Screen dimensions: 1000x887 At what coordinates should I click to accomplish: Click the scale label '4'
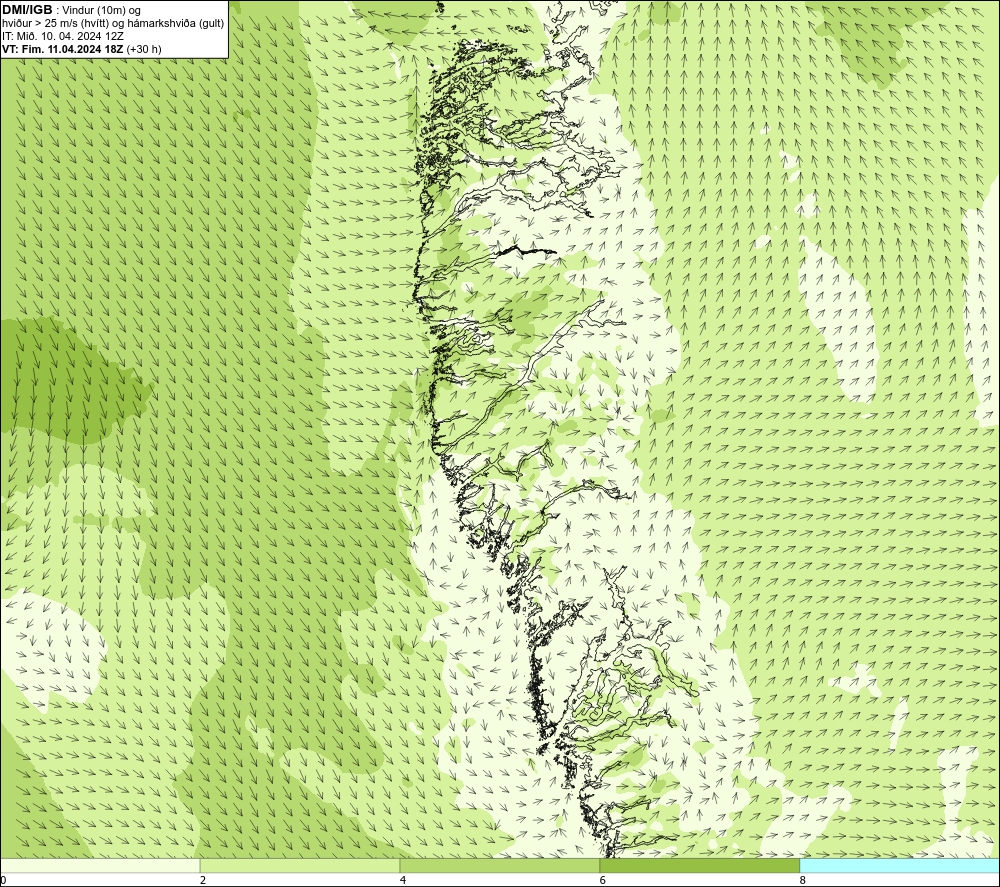402,880
